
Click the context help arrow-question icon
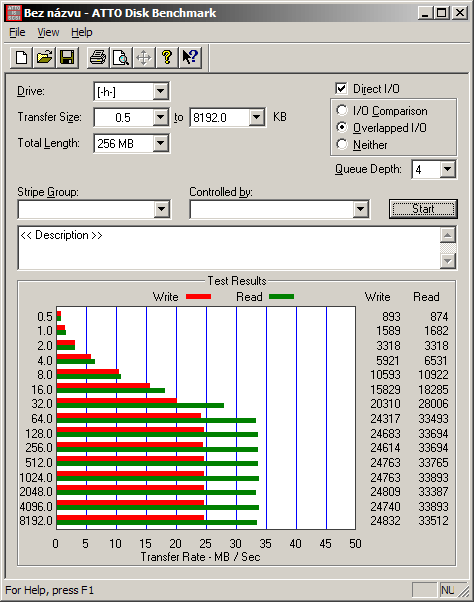point(190,58)
